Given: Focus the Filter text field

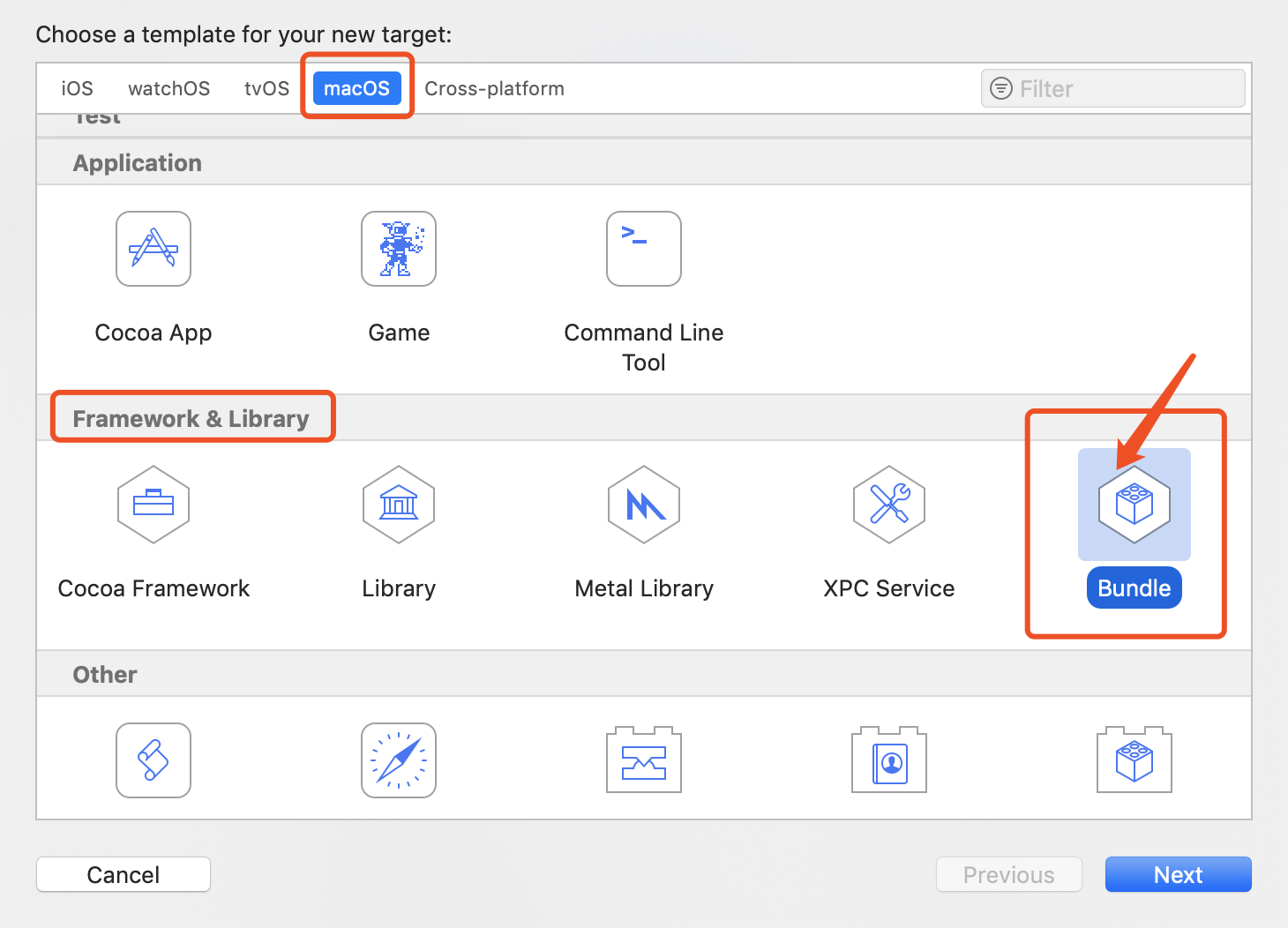Looking at the screenshot, I should tap(1112, 88).
